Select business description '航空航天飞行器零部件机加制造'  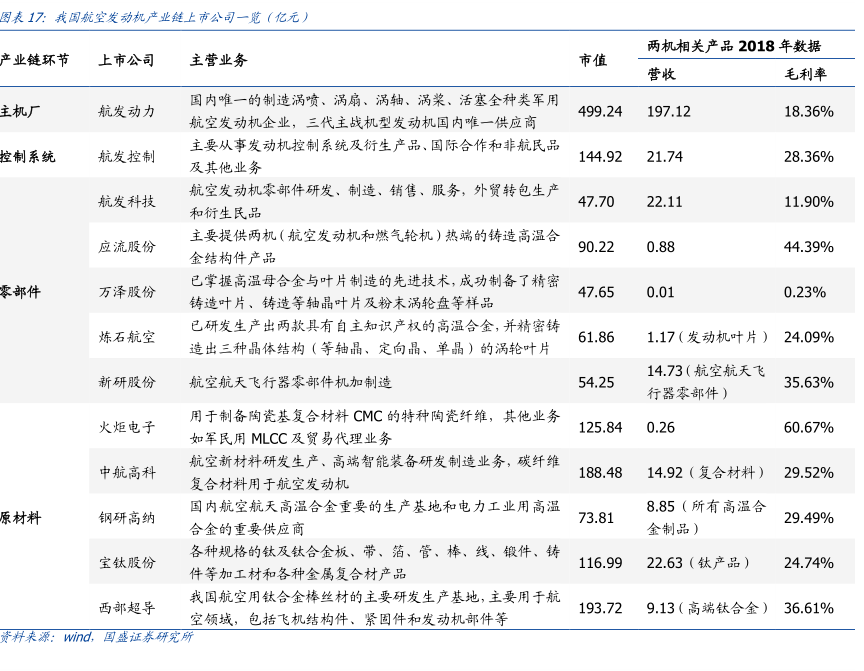coord(291,382)
